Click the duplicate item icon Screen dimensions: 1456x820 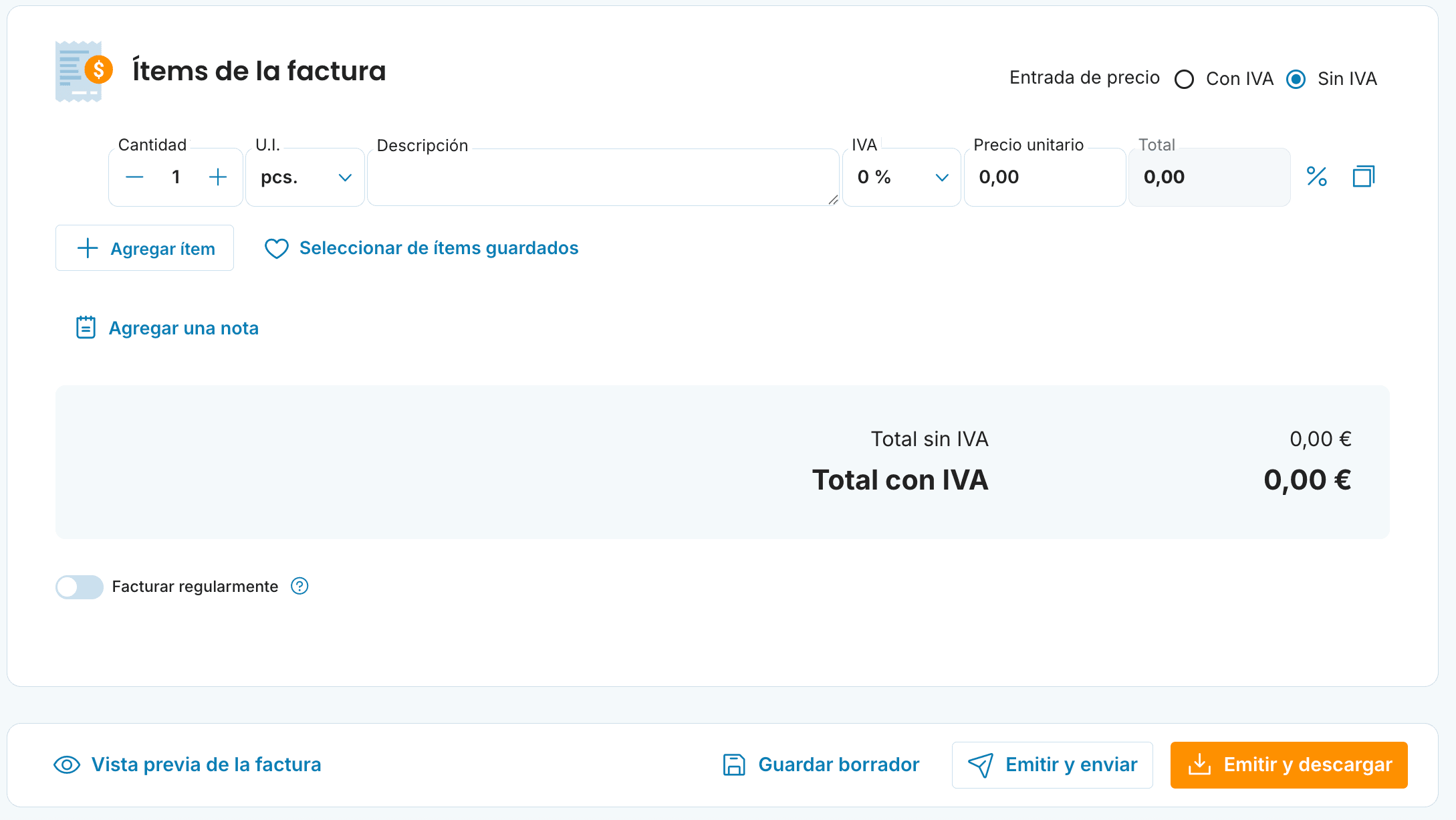point(1364,177)
